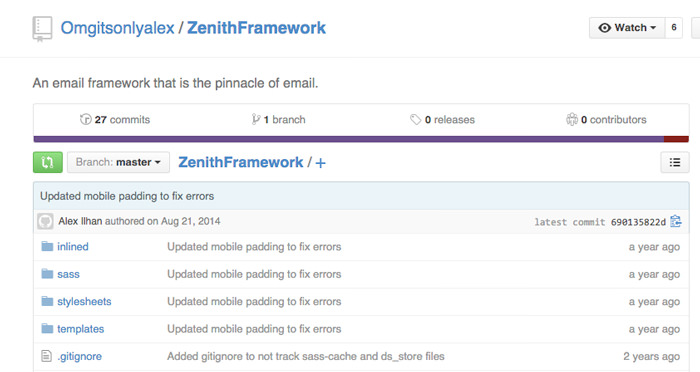Click the green compare and review button

click(48, 162)
